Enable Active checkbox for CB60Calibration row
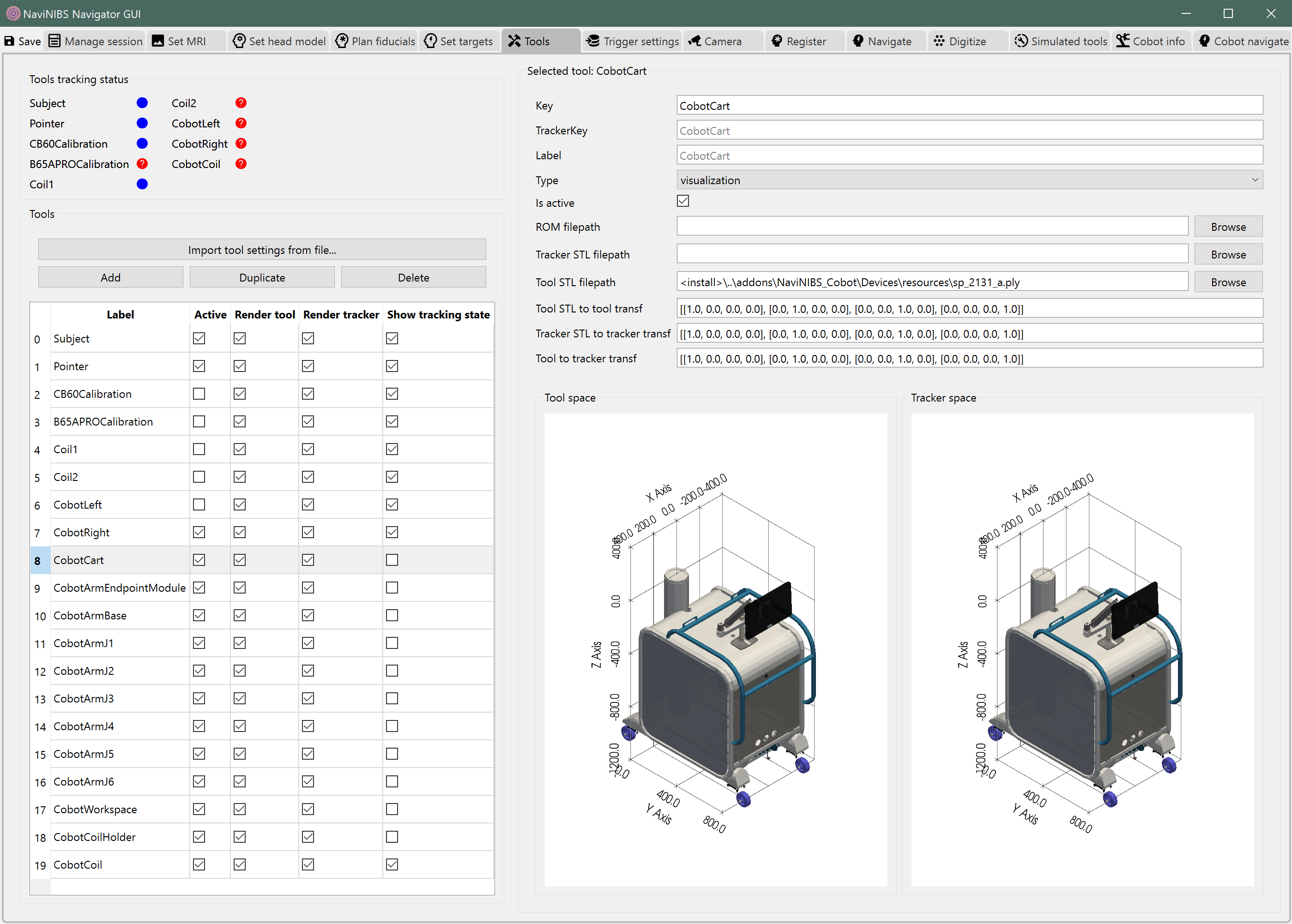1292x924 pixels. pyautogui.click(x=199, y=394)
